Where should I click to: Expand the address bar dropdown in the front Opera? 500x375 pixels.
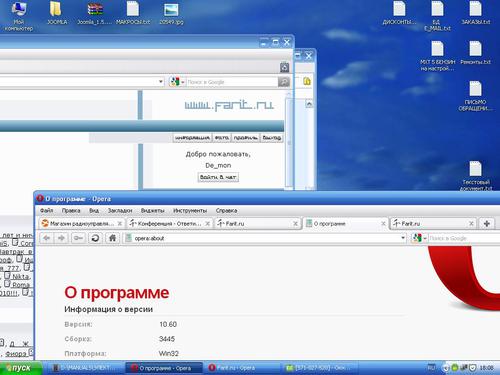[403, 238]
